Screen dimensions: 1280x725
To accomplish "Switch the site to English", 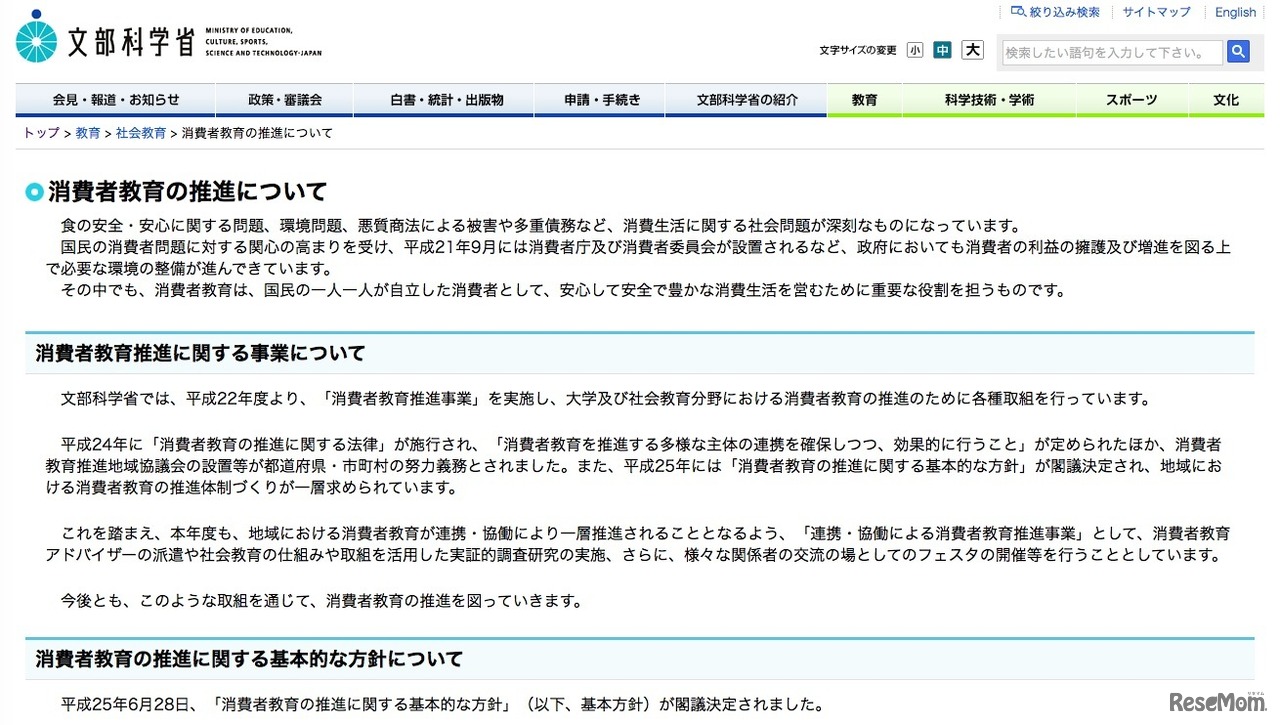I will coord(1236,12).
